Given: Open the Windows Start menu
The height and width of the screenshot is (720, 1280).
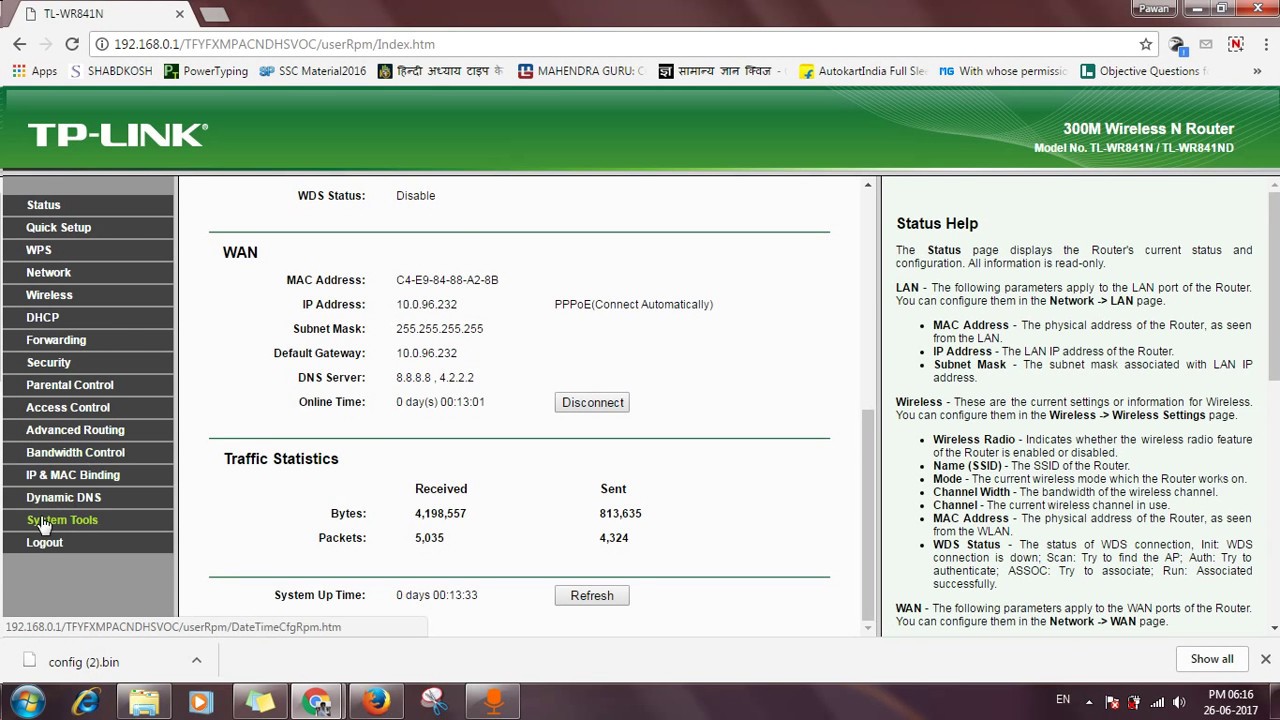Looking at the screenshot, I should (27, 701).
